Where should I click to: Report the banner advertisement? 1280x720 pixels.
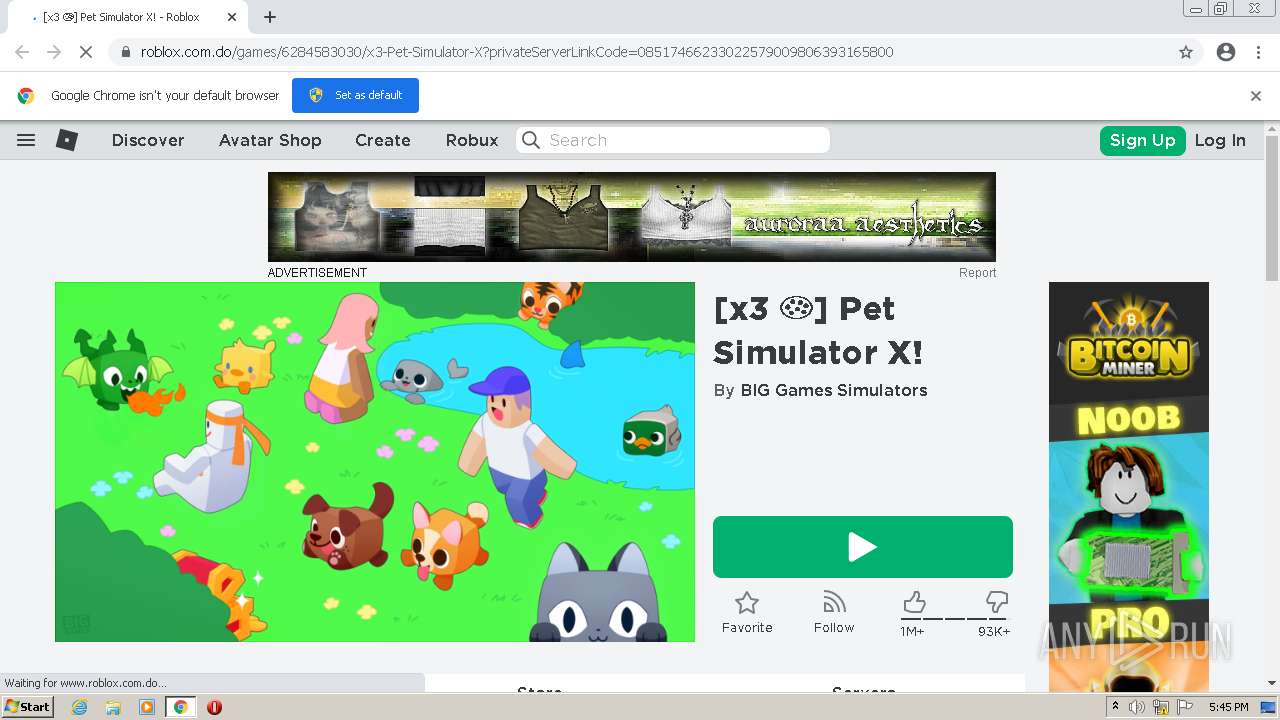point(977,272)
